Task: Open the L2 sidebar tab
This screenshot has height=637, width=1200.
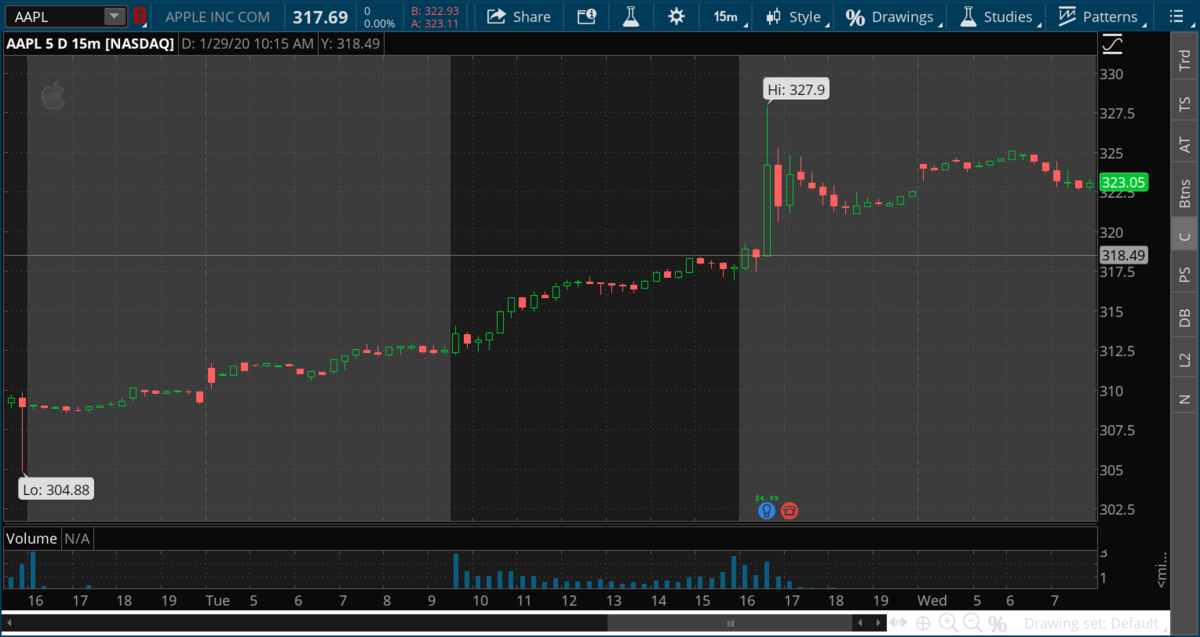Action: coord(1184,359)
